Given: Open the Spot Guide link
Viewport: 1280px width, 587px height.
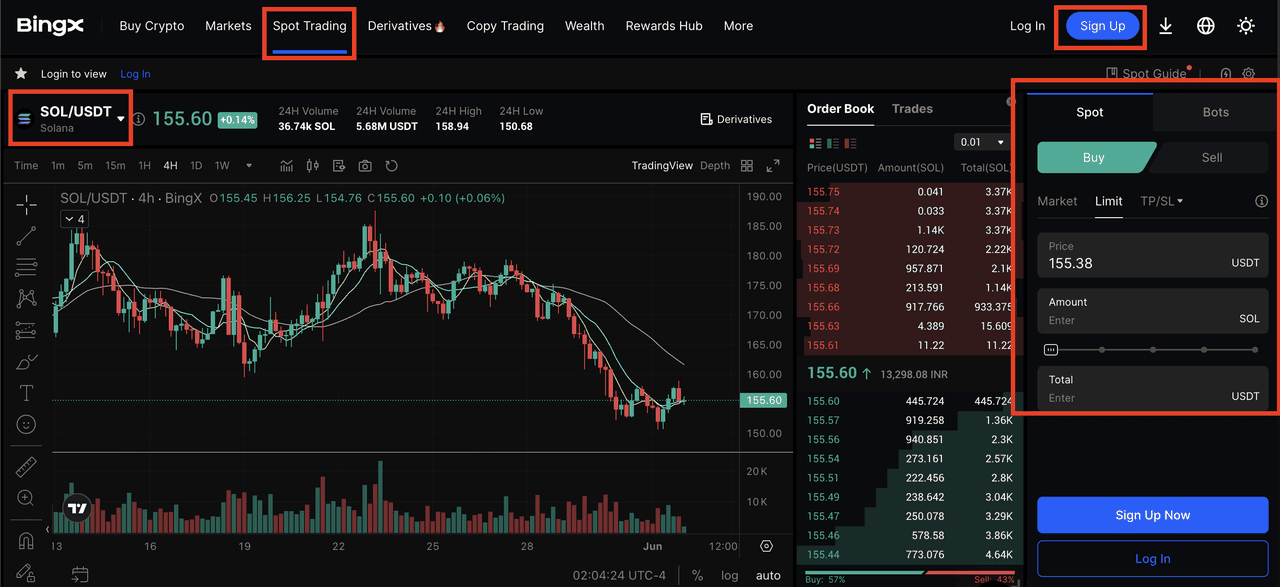Looking at the screenshot, I should click(x=1146, y=73).
